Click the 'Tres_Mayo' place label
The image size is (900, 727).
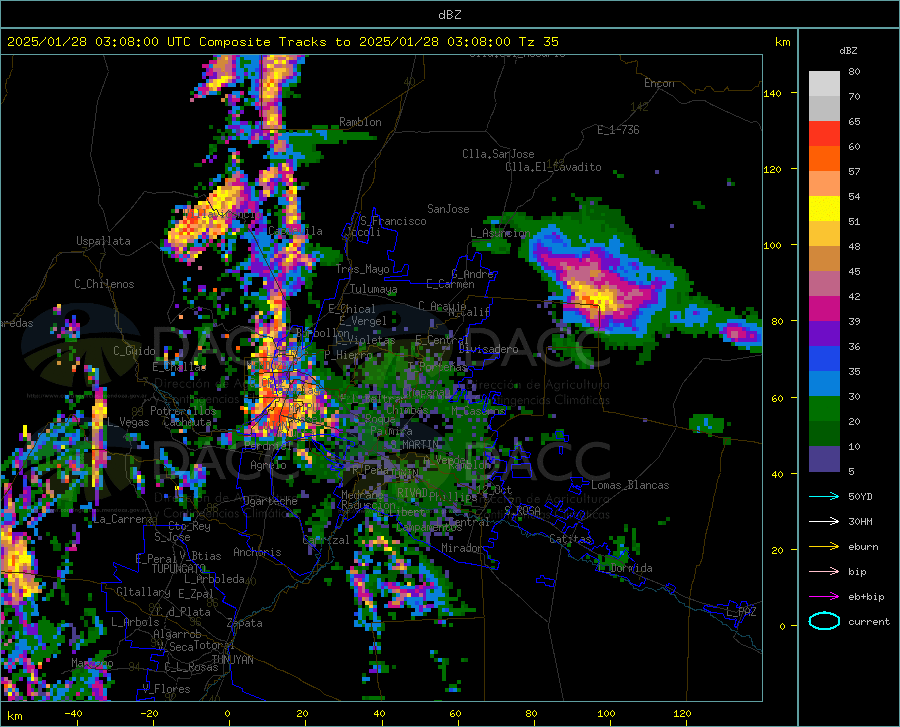362,269
